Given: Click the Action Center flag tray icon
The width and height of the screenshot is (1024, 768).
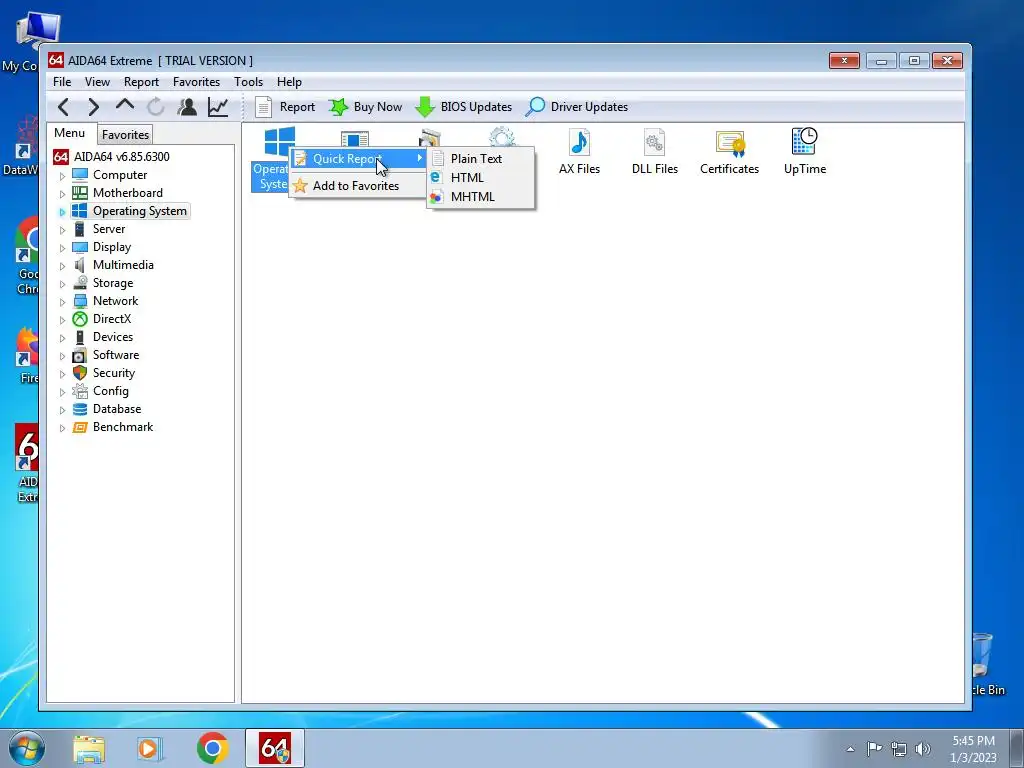Looking at the screenshot, I should 874,749.
